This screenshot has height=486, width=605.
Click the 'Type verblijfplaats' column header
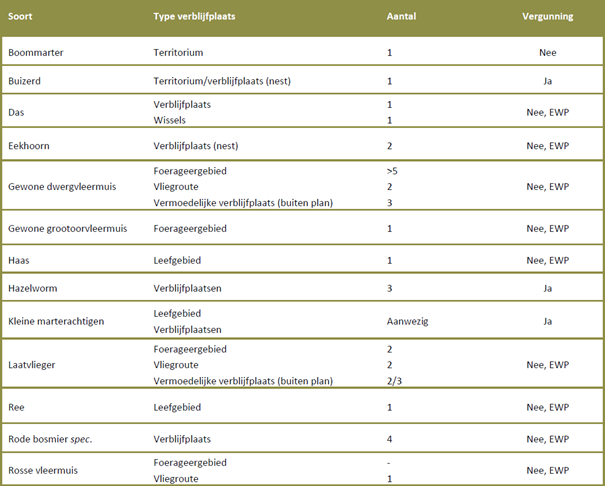pyautogui.click(x=194, y=17)
